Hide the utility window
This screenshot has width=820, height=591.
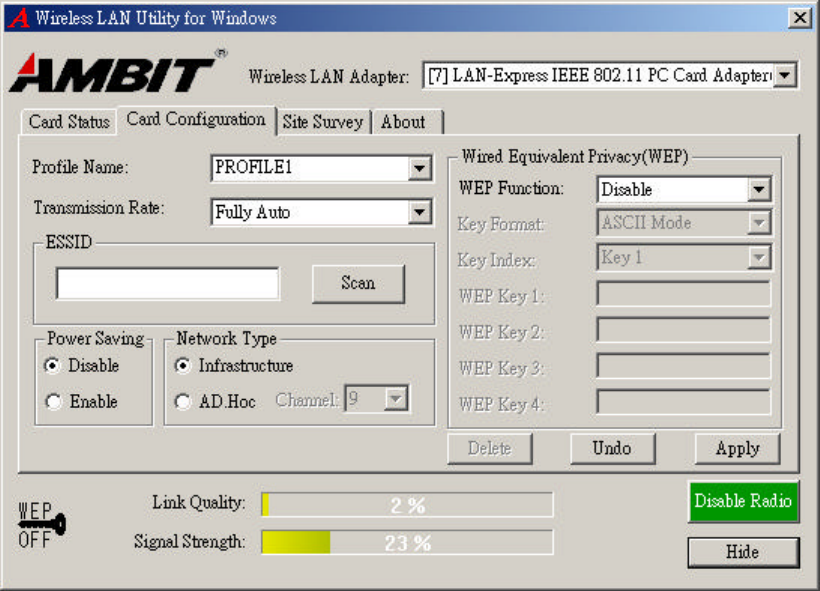pyautogui.click(x=743, y=552)
